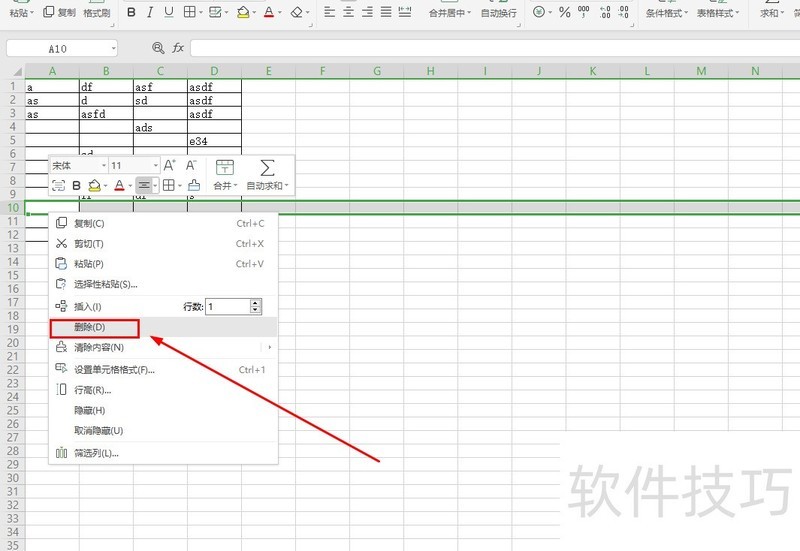Open the 条件格式 dropdown
Image resolution: width=800 pixels, height=551 pixels.
click(x=667, y=13)
